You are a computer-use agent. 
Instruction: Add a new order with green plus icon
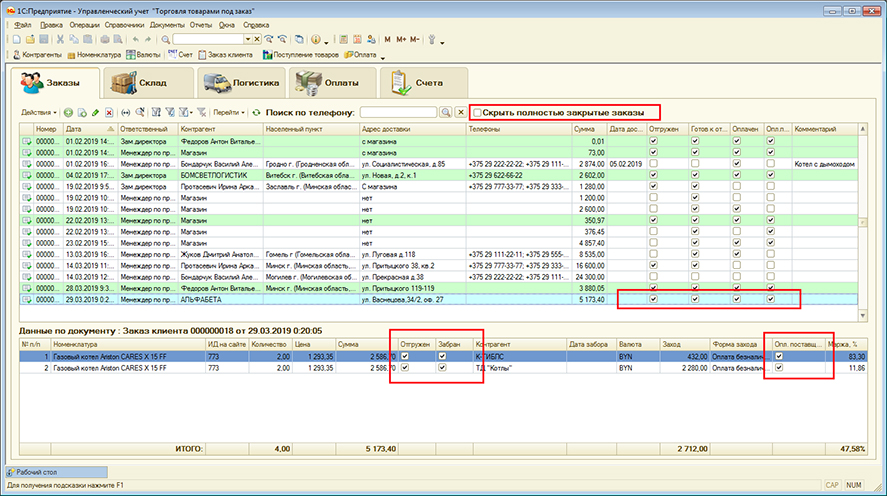pos(69,113)
